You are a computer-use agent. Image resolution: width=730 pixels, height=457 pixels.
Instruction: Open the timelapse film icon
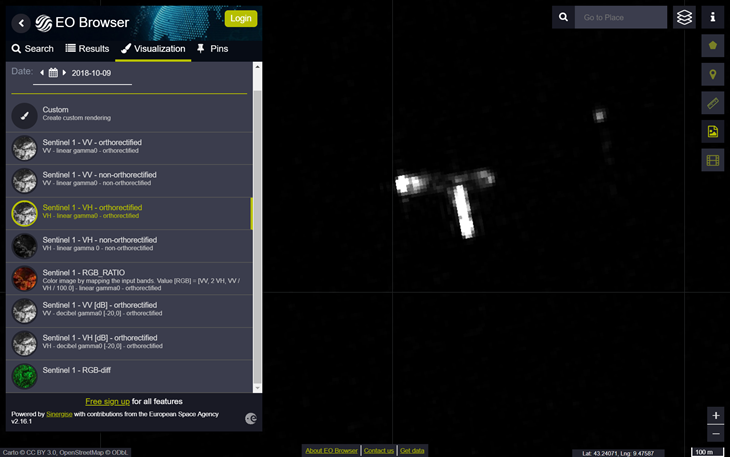point(712,161)
